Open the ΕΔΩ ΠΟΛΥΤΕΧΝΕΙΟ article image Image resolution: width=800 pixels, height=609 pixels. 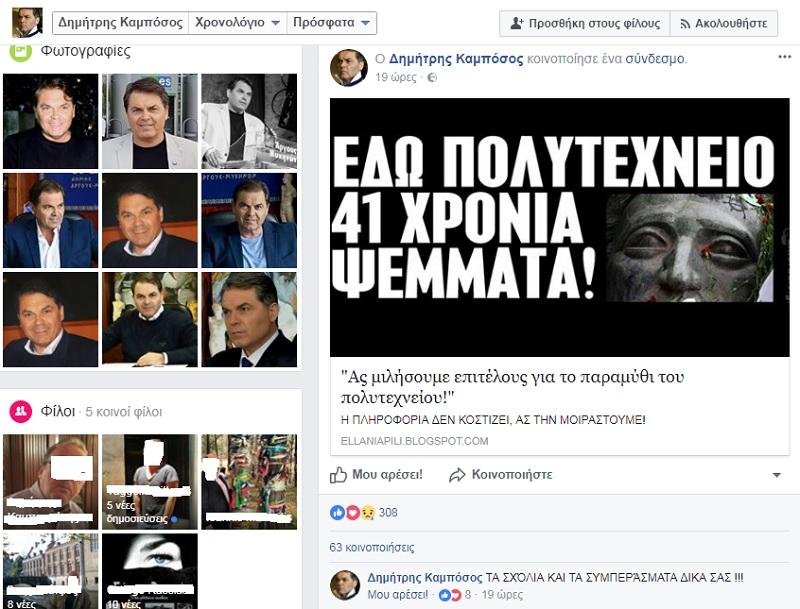[560, 227]
